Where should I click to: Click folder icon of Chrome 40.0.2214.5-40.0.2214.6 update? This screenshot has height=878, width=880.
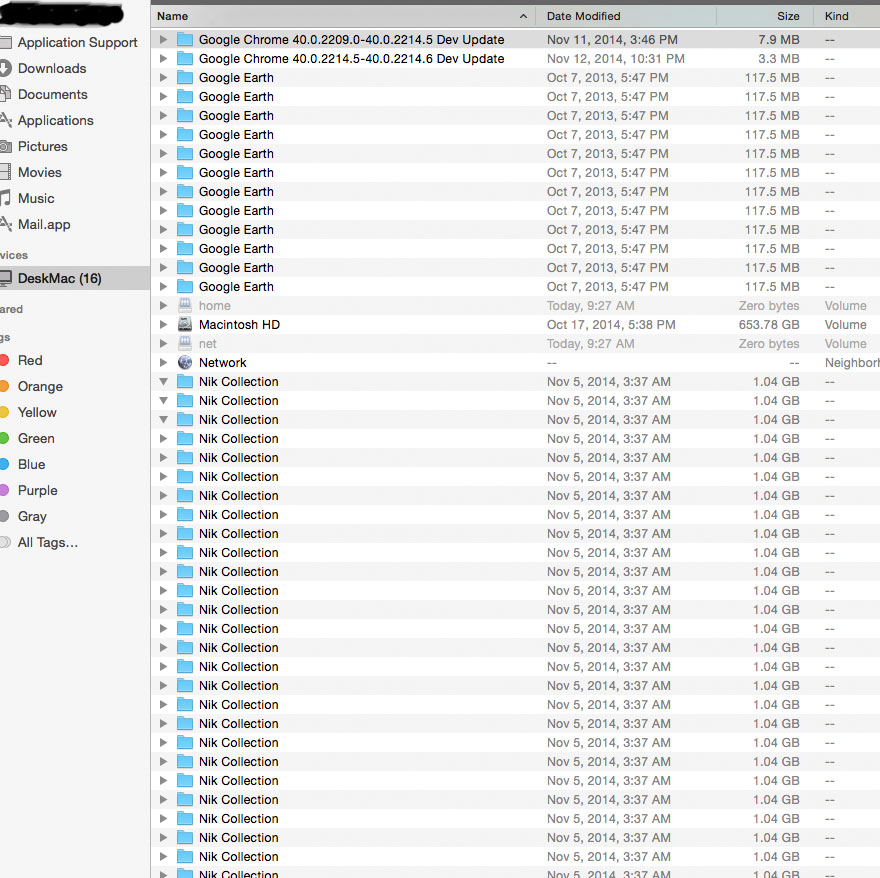pos(185,58)
